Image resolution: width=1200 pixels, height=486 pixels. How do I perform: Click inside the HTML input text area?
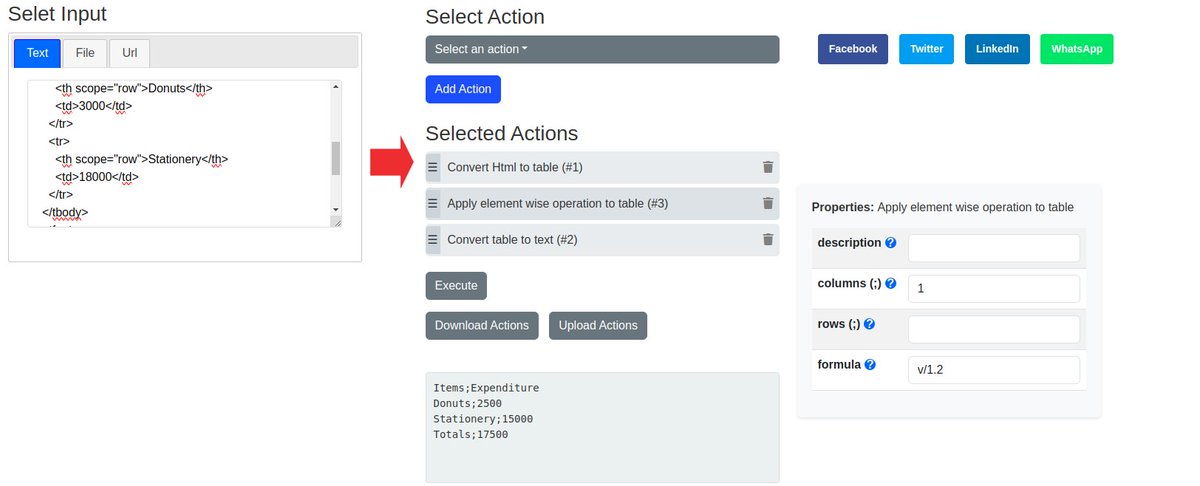click(180, 153)
